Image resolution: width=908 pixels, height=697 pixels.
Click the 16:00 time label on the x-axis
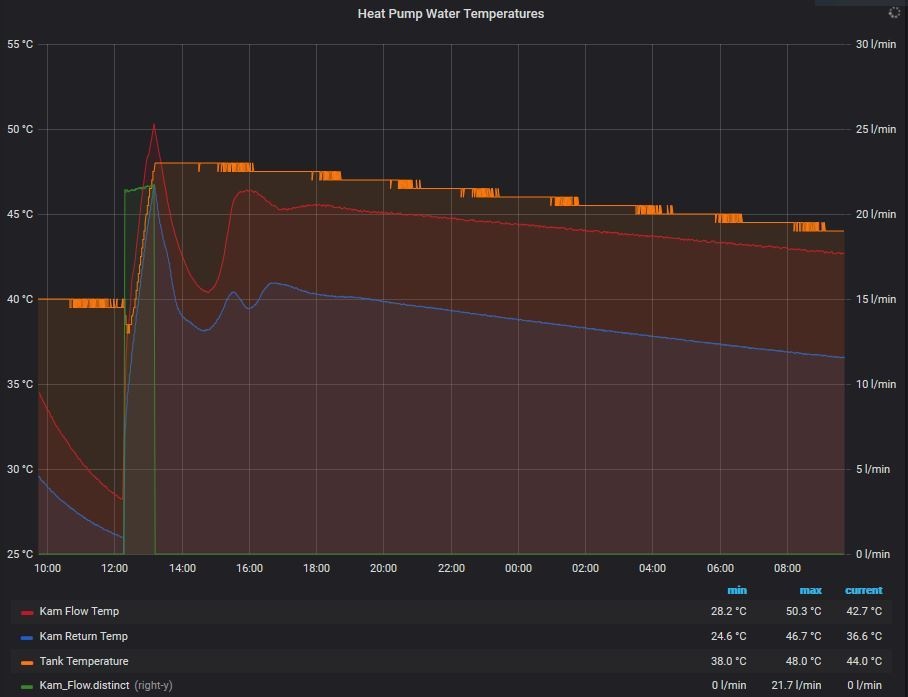click(249, 568)
